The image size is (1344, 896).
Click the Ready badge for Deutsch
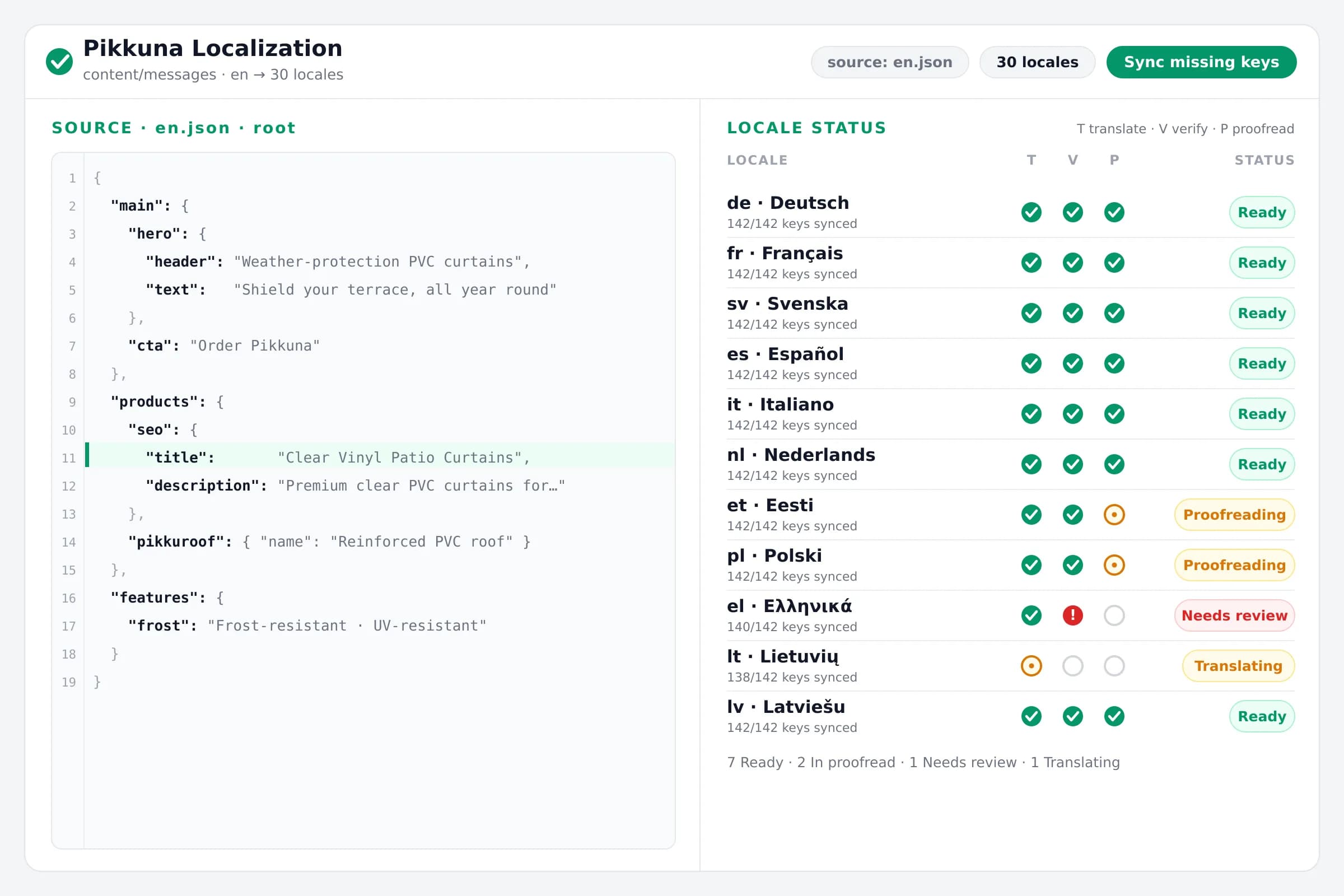(x=1262, y=213)
